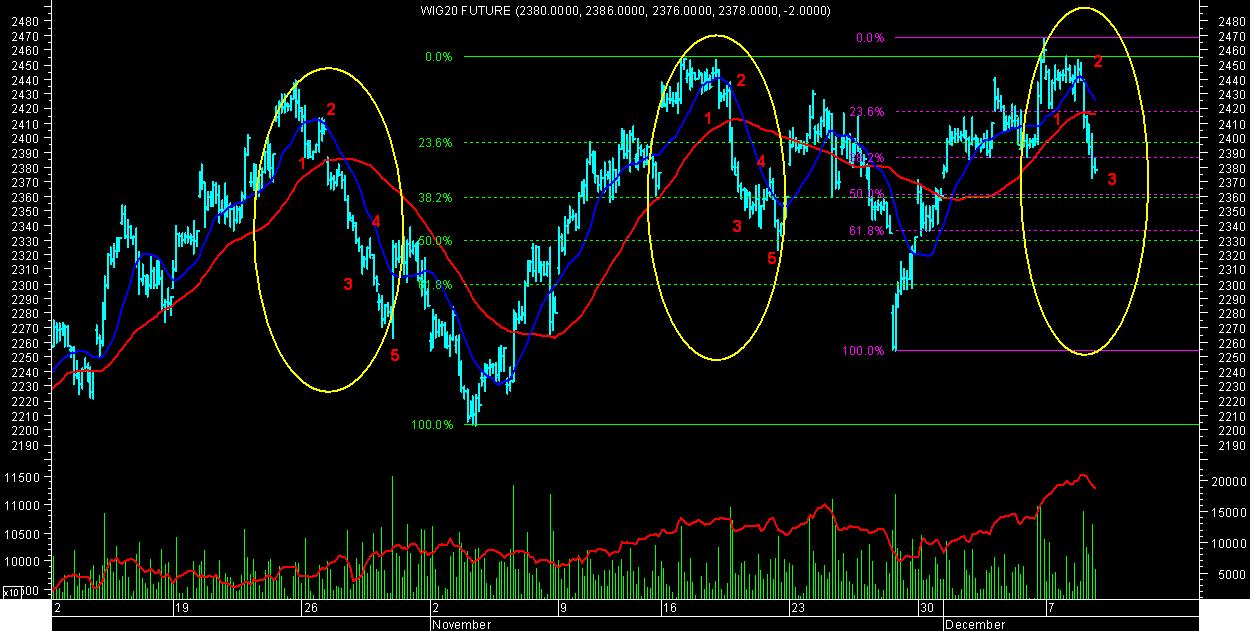Select the green 23.6% Fibonacci label
The width and height of the screenshot is (1250, 631).
(435, 143)
